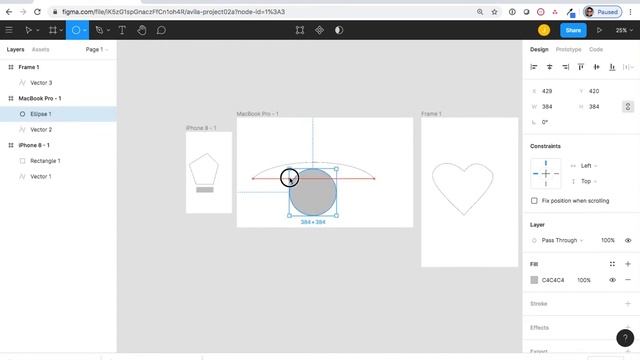Align left icon in Design panel
Viewport: 640px width, 360px height.
click(x=533, y=67)
